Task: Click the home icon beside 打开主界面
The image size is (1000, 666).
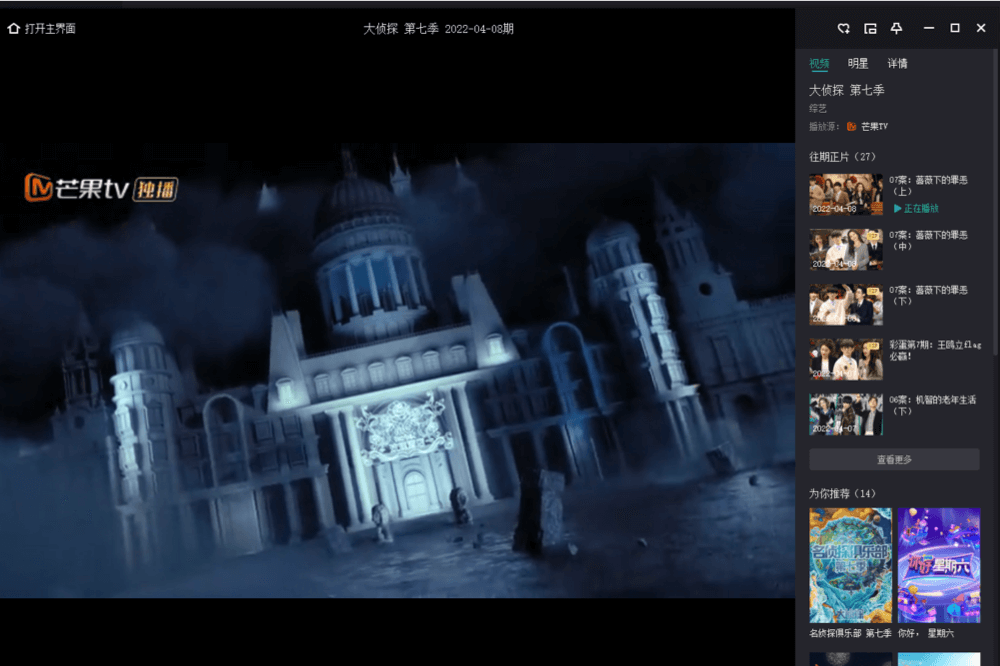Action: (14, 29)
